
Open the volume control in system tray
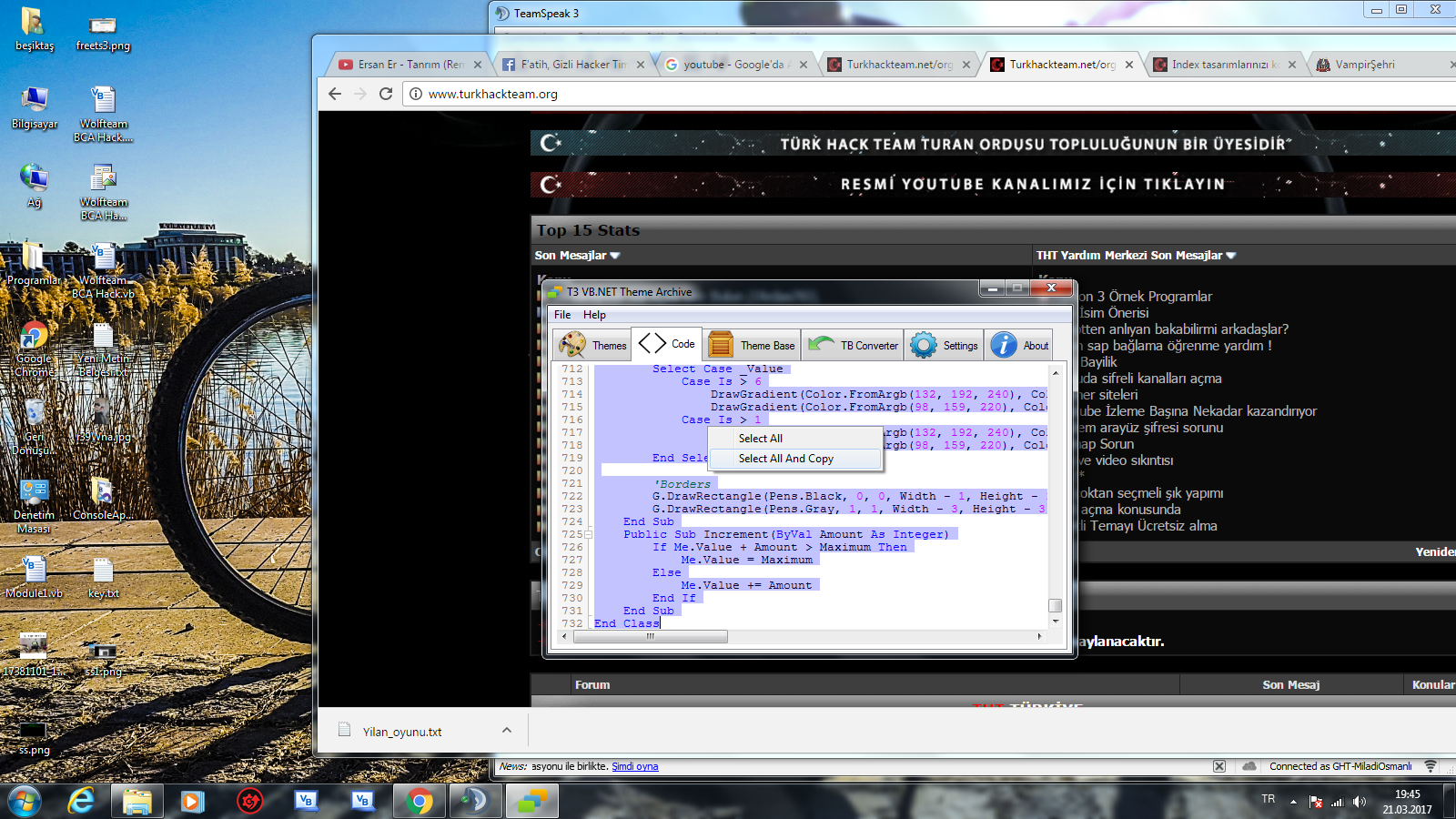pyautogui.click(x=1360, y=802)
